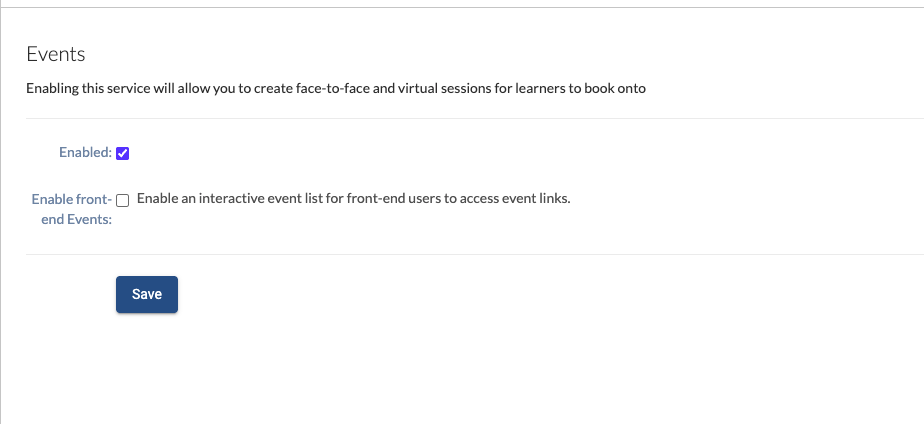Turn on the interactive event list checkbox
The image size is (924, 424).
click(x=123, y=199)
